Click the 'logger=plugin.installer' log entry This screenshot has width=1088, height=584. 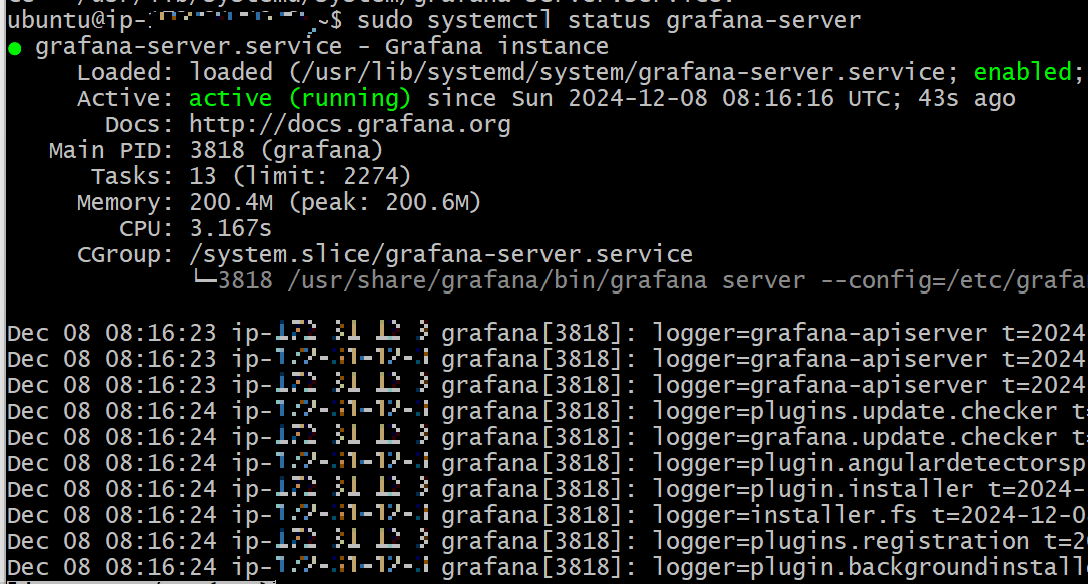click(x=813, y=489)
